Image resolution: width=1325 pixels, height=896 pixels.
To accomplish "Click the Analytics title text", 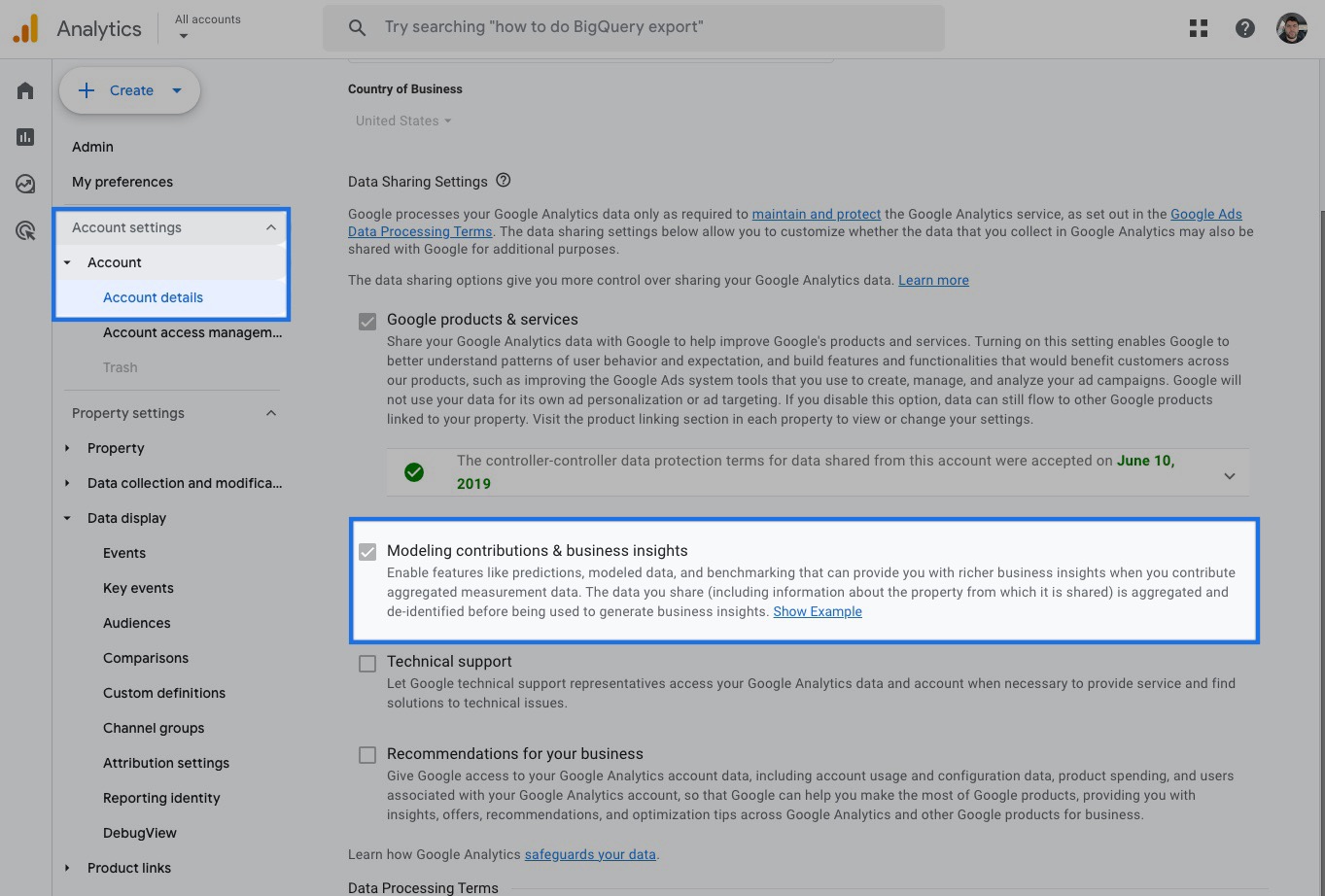I will pos(99,28).
